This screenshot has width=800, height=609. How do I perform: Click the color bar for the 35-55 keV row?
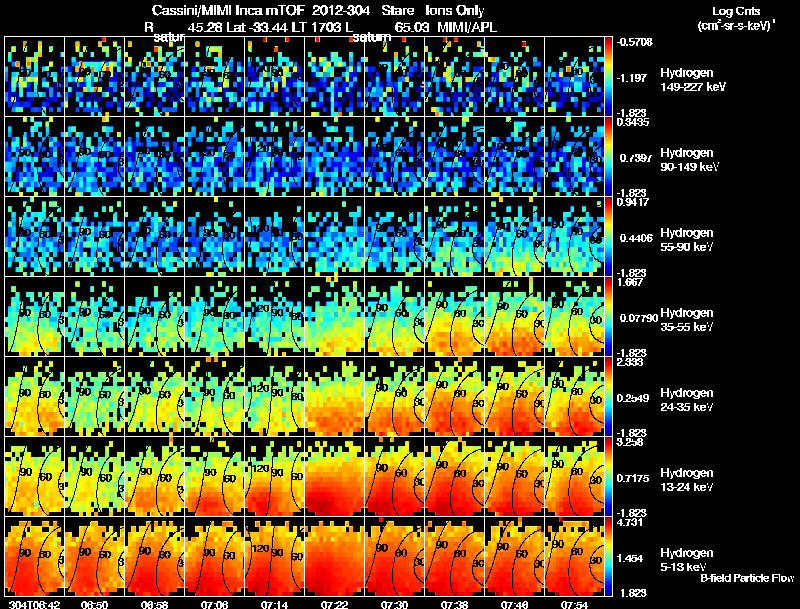[x=608, y=316]
